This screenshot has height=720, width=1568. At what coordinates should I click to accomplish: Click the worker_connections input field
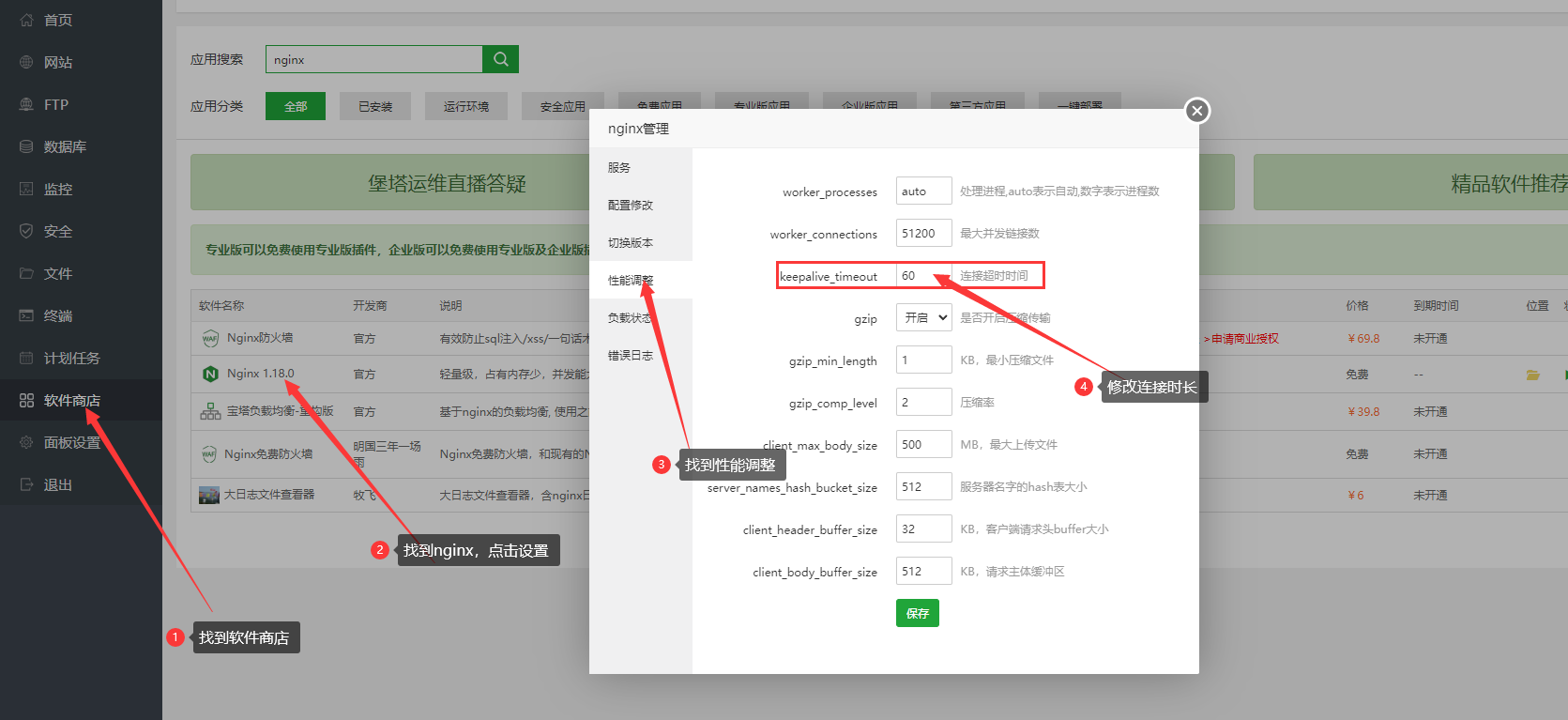[923, 234]
